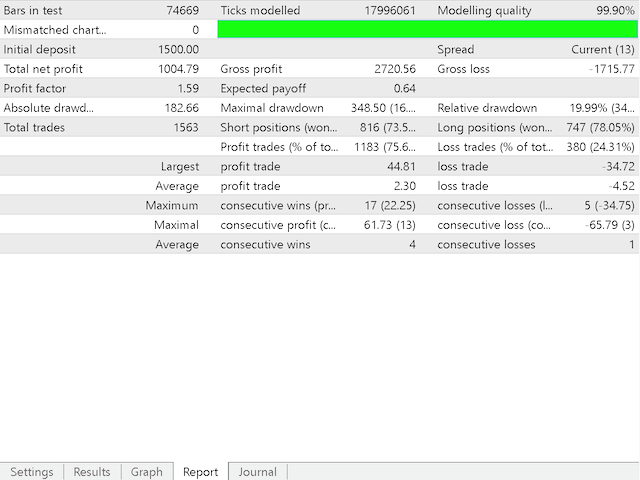Select the Modelling quality label

[x=484, y=10]
